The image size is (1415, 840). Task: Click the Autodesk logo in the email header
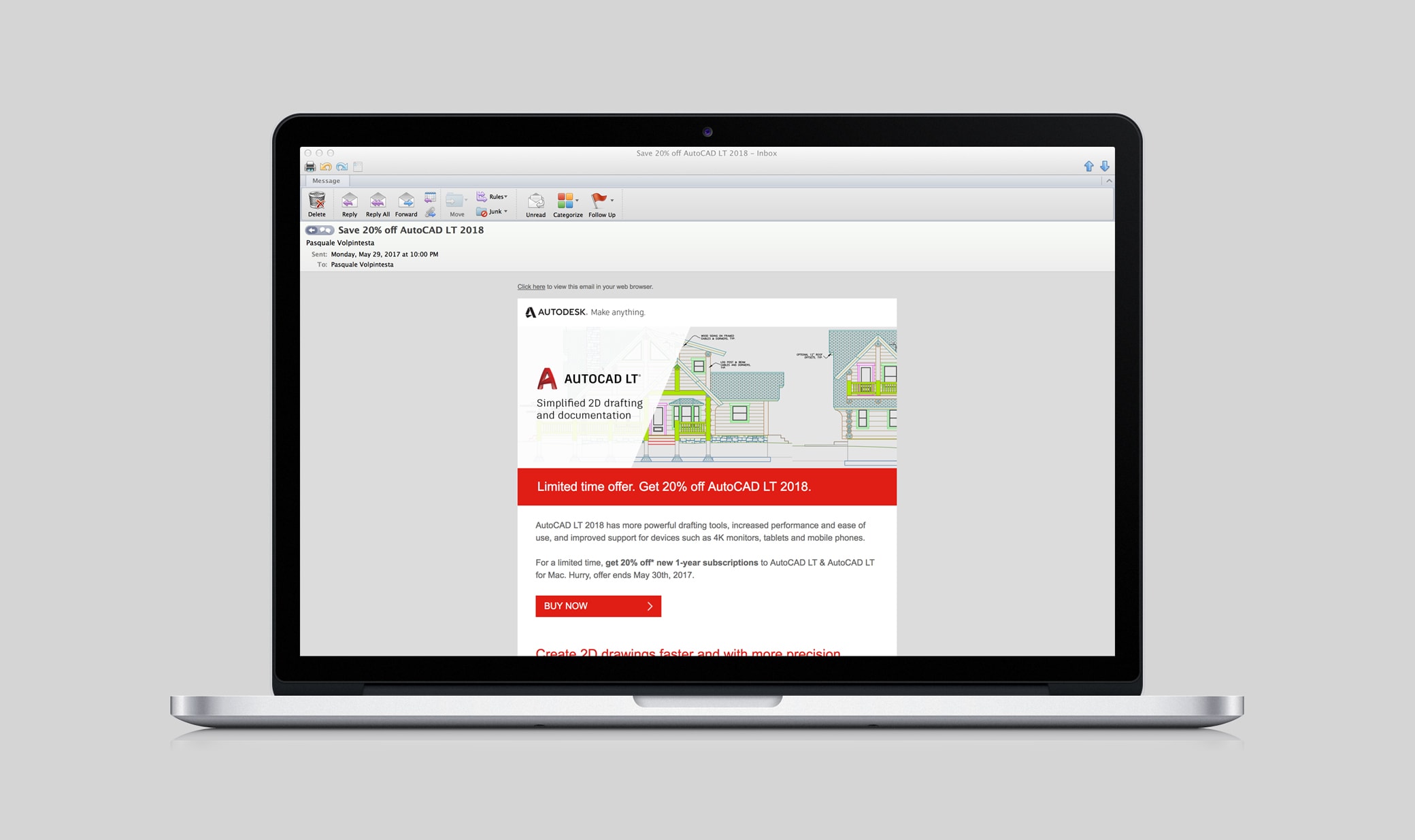click(x=555, y=312)
